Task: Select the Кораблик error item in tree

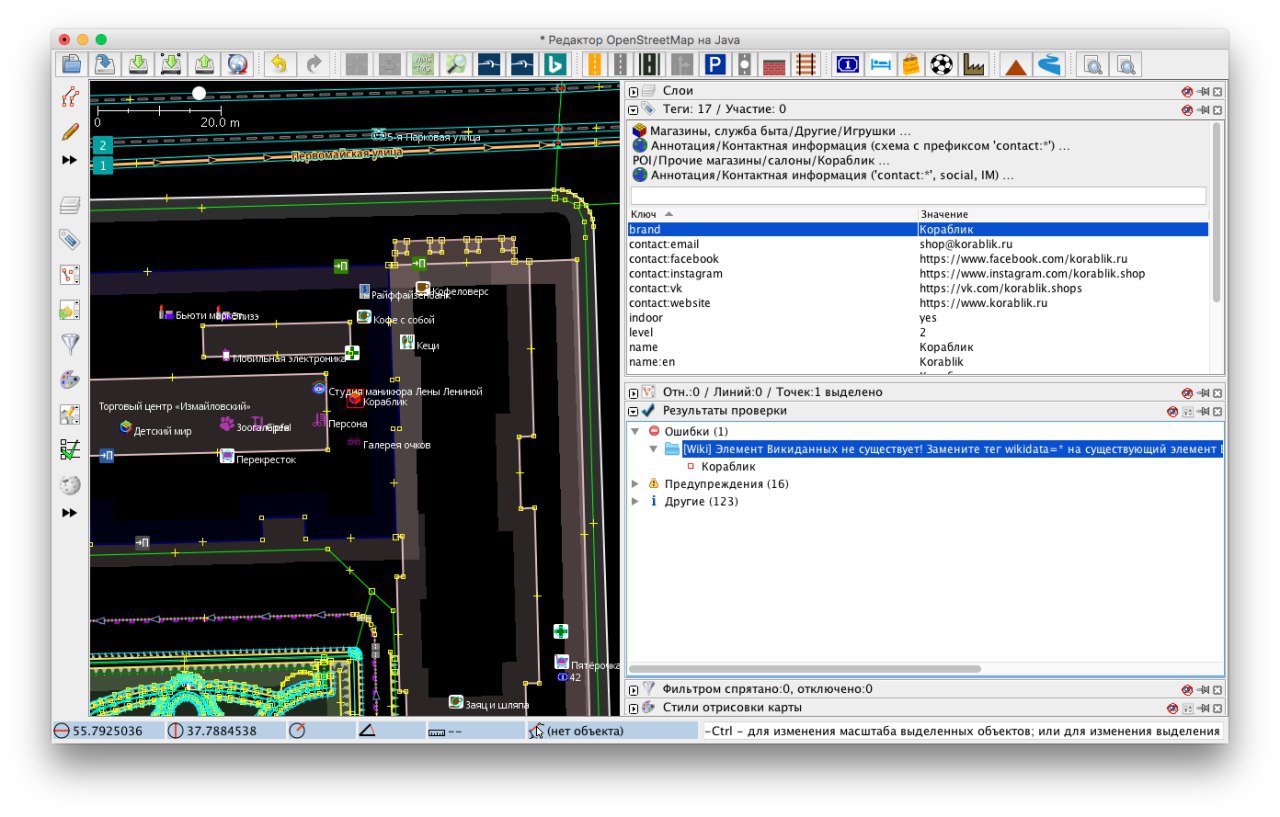Action: tap(728, 466)
